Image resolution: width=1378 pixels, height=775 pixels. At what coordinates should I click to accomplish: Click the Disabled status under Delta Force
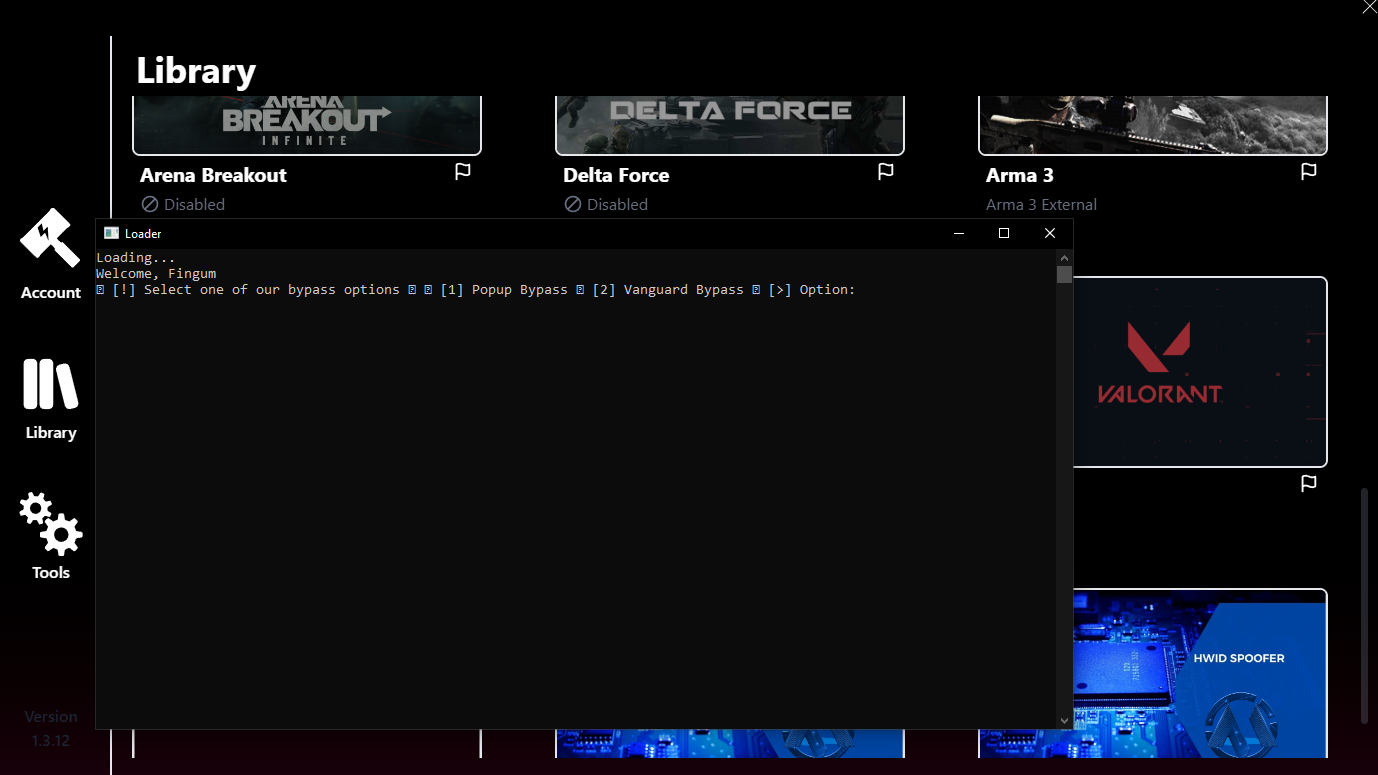pos(606,204)
